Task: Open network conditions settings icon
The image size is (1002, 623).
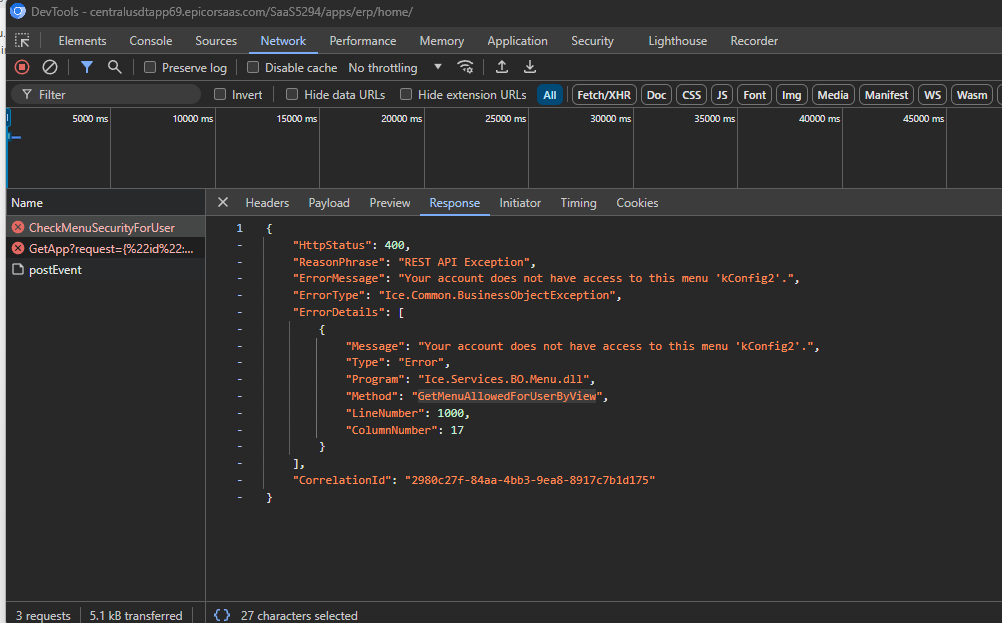Action: (x=465, y=67)
